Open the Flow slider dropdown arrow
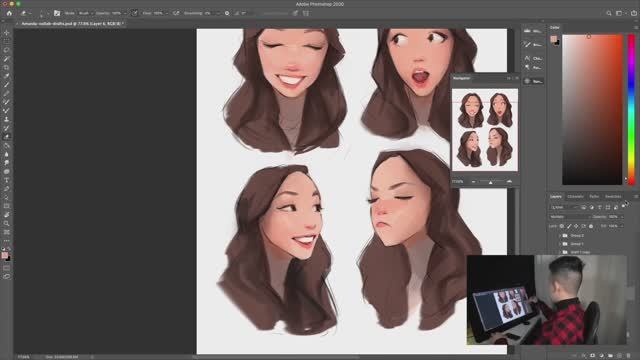Screen dimensions: 640x360 pos(167,13)
